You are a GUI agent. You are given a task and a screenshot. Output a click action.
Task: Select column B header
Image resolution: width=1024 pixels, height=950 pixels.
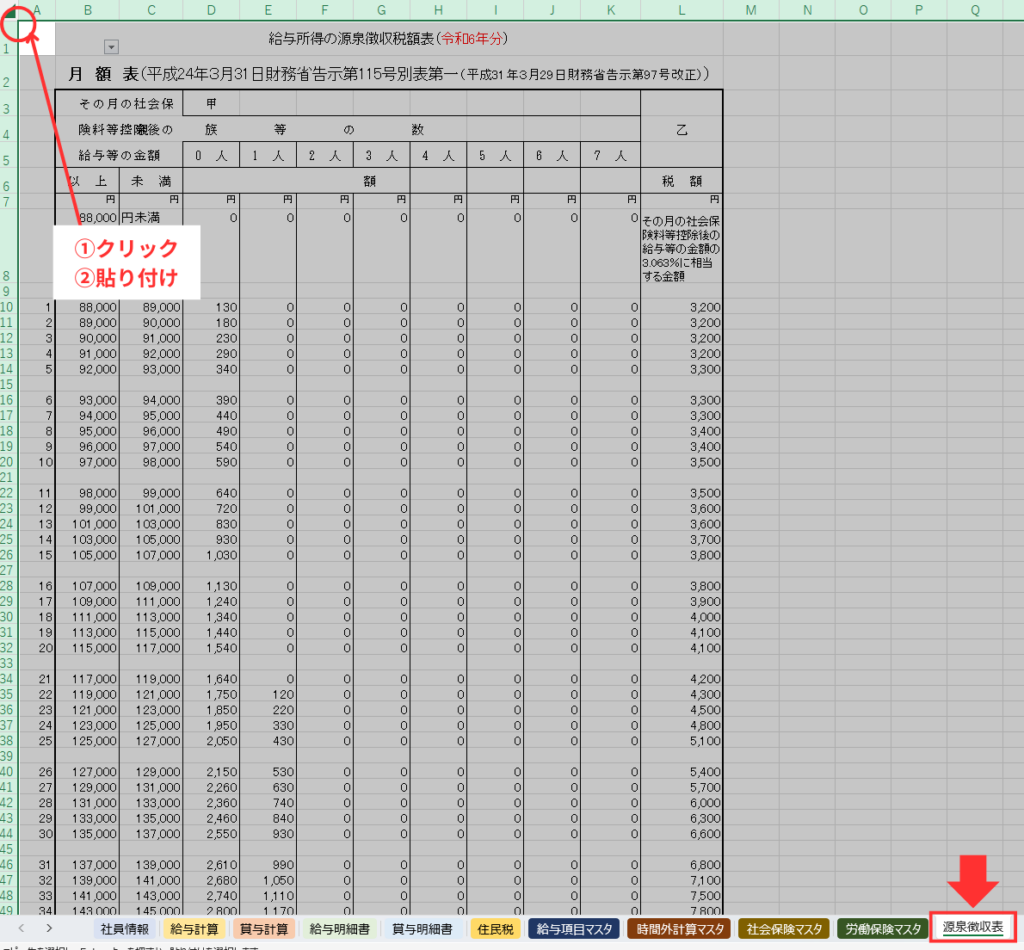point(87,10)
